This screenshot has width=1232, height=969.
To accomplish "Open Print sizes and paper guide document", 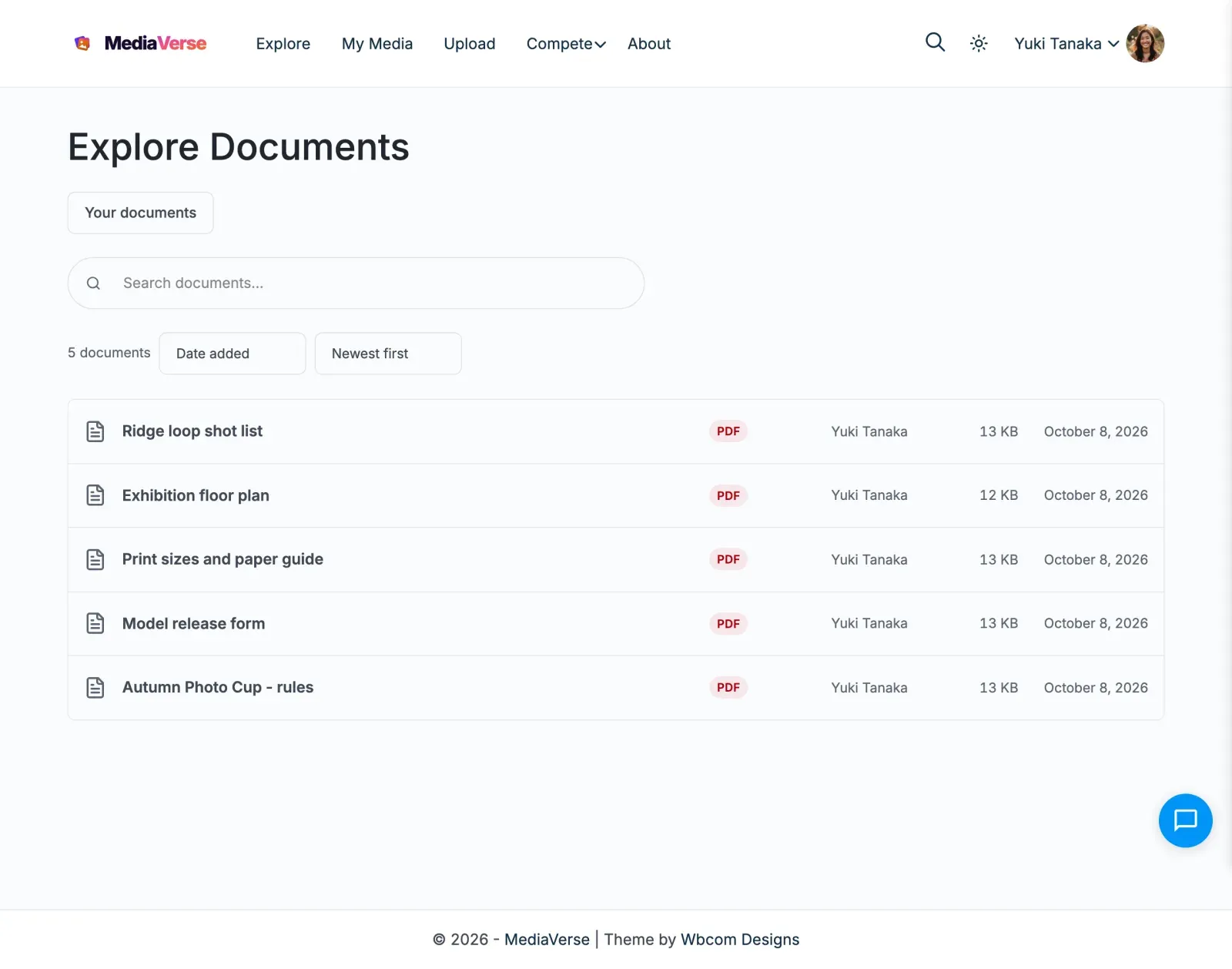I will (223, 559).
